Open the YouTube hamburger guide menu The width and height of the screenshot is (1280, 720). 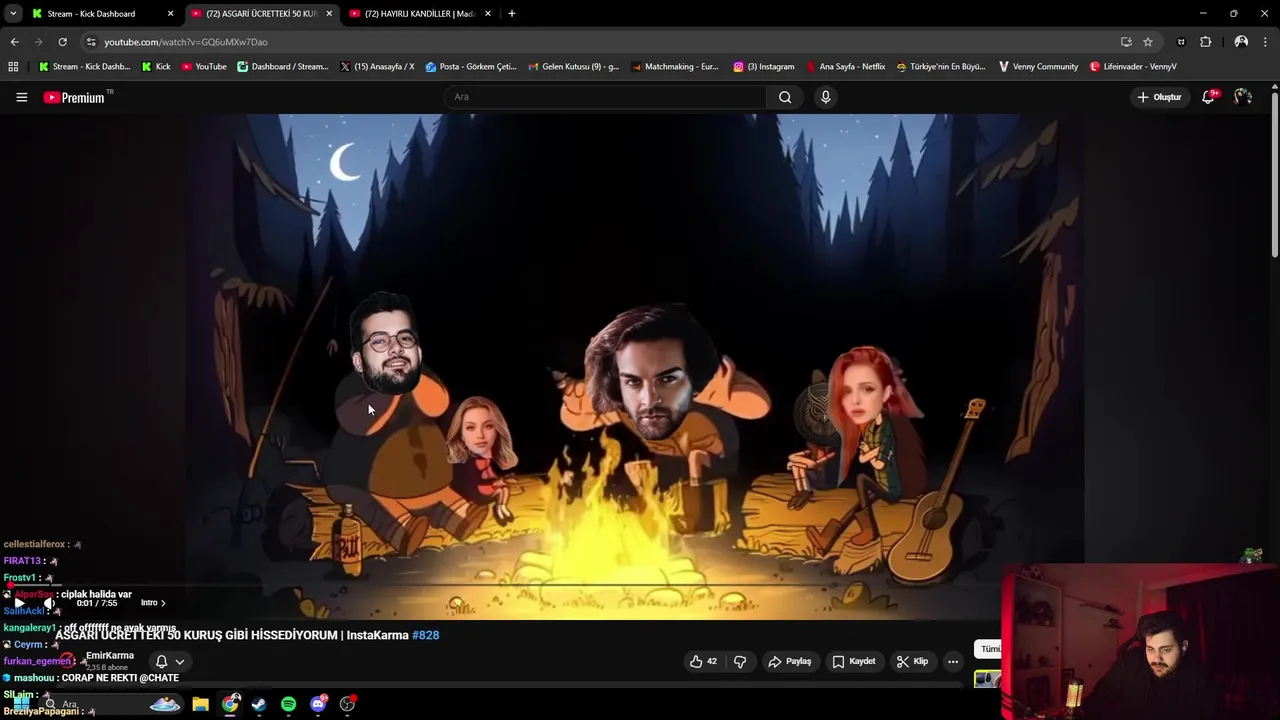click(x=21, y=97)
